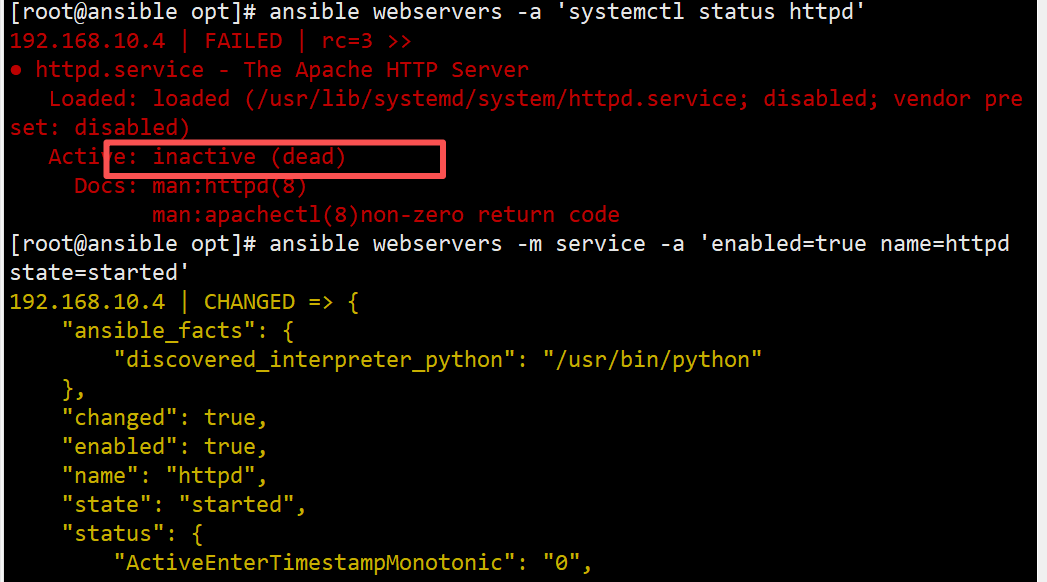Click the red "FAILED" result text

(243, 42)
